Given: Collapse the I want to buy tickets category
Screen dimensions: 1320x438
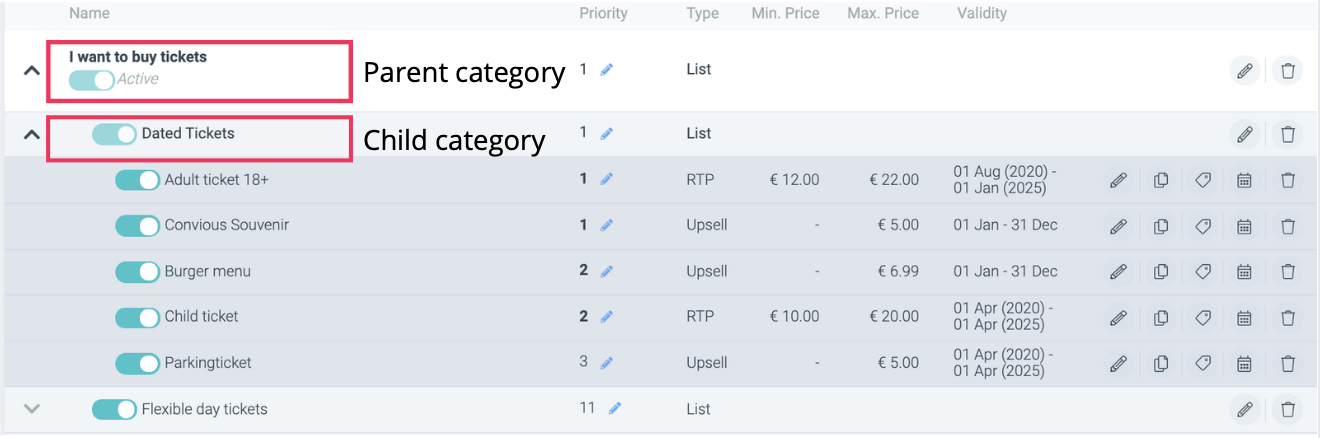Looking at the screenshot, I should (x=32, y=71).
